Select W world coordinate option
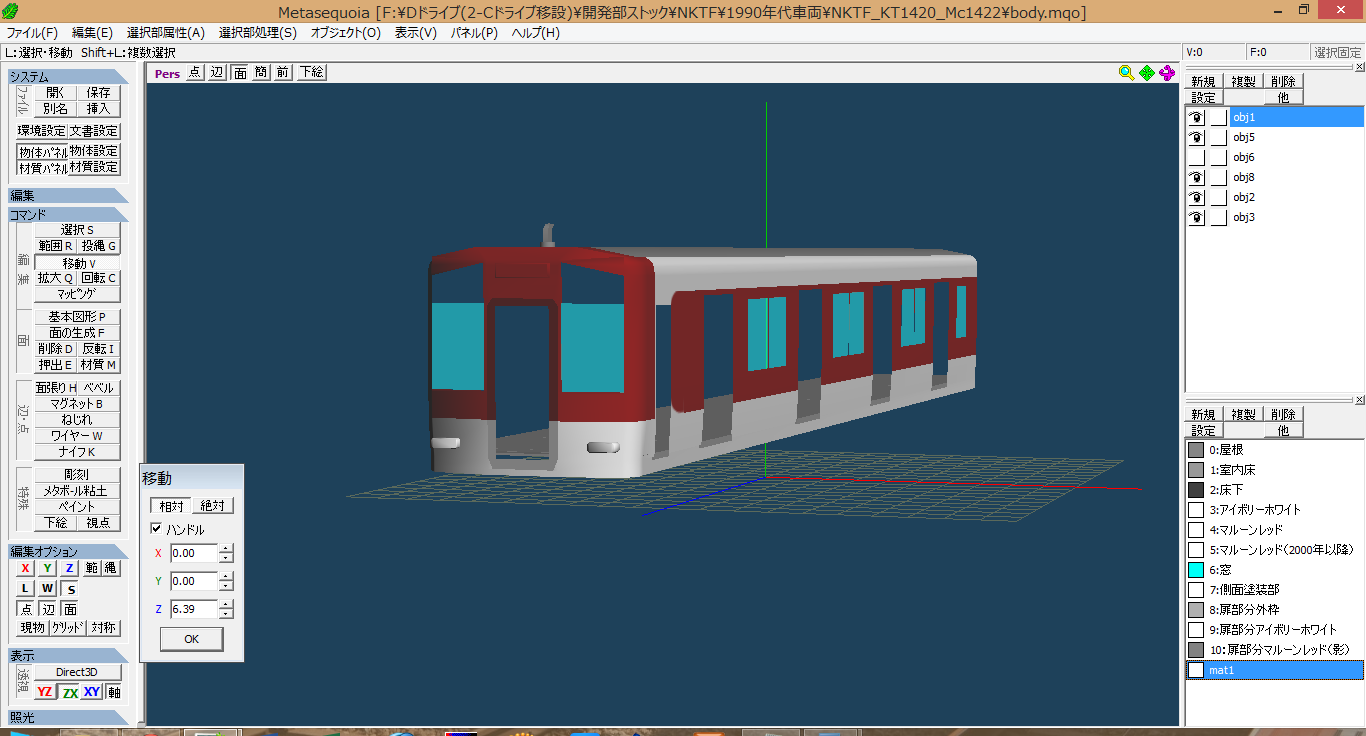 point(47,588)
